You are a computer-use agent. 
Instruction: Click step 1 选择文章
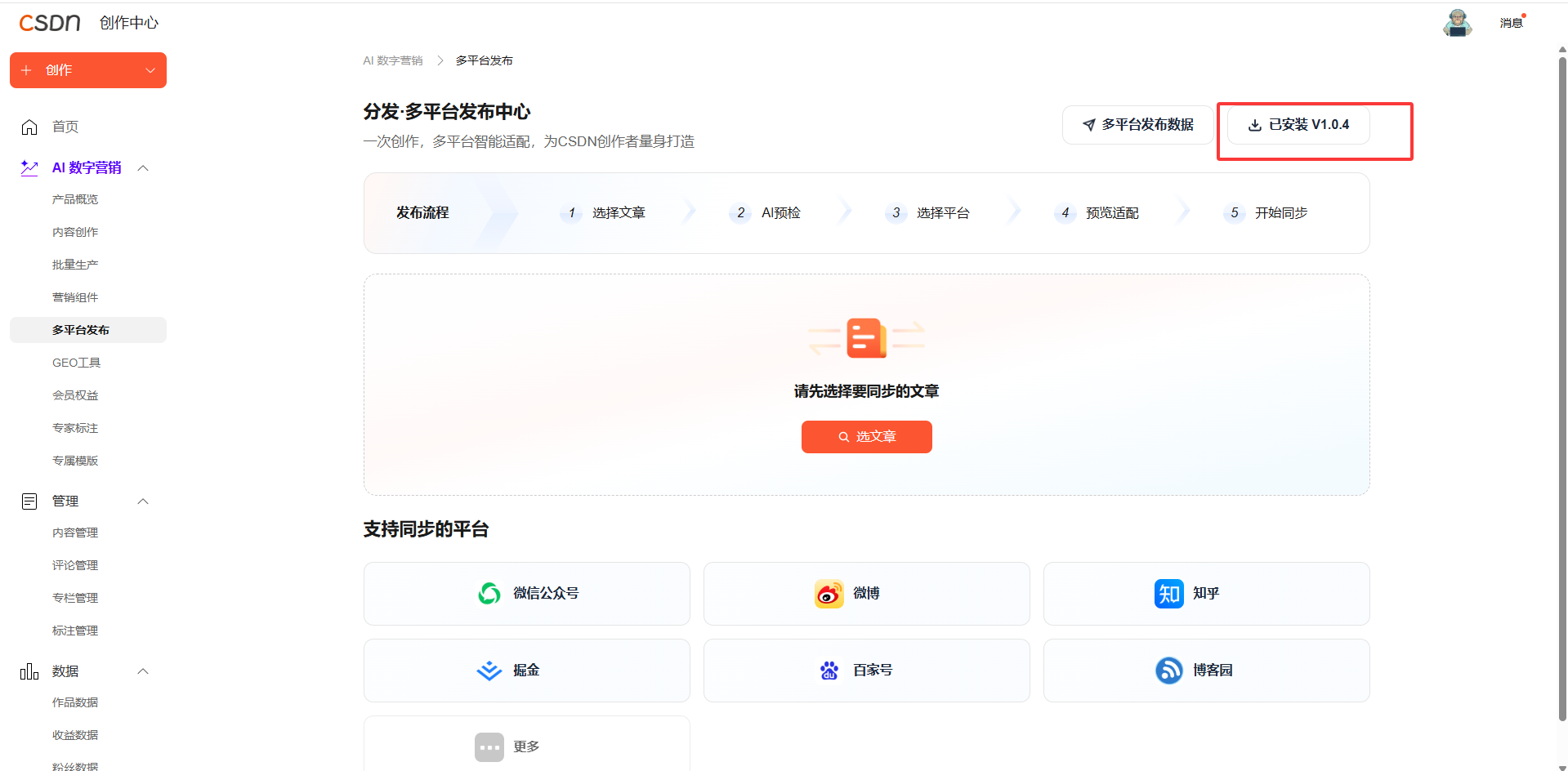point(603,213)
